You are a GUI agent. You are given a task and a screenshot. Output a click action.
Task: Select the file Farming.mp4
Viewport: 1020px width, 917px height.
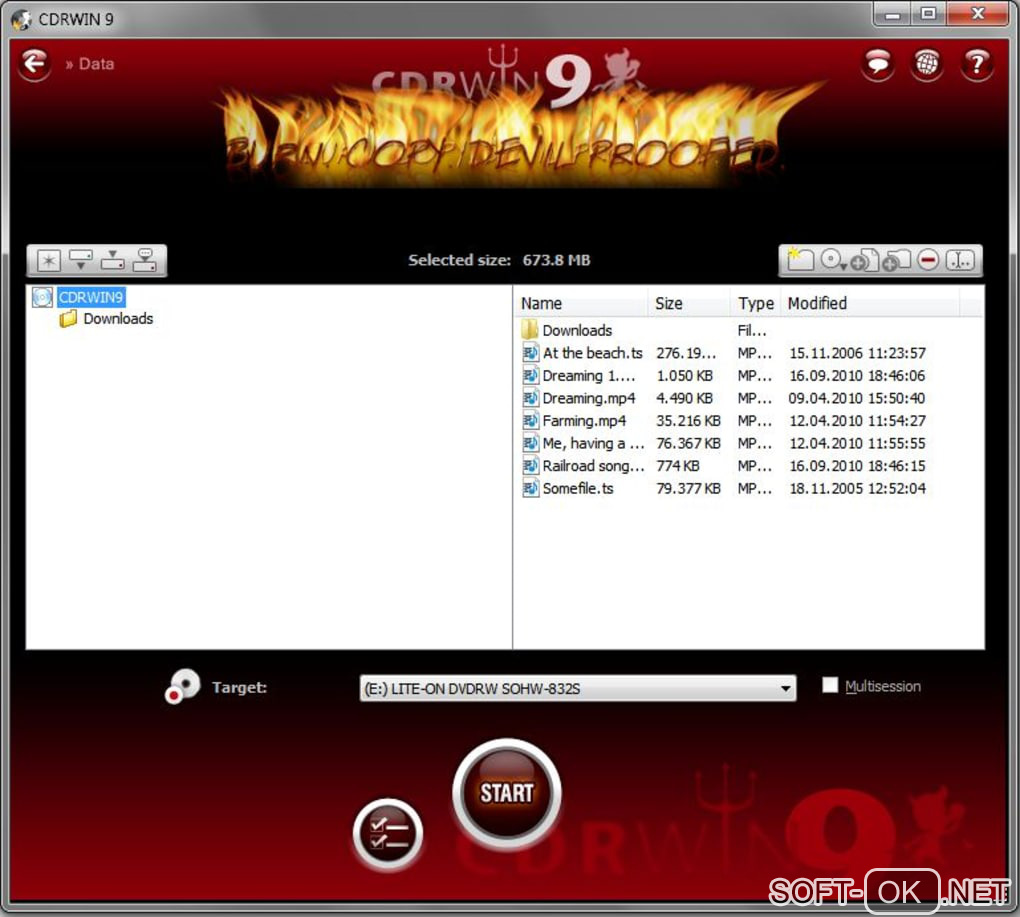[584, 421]
